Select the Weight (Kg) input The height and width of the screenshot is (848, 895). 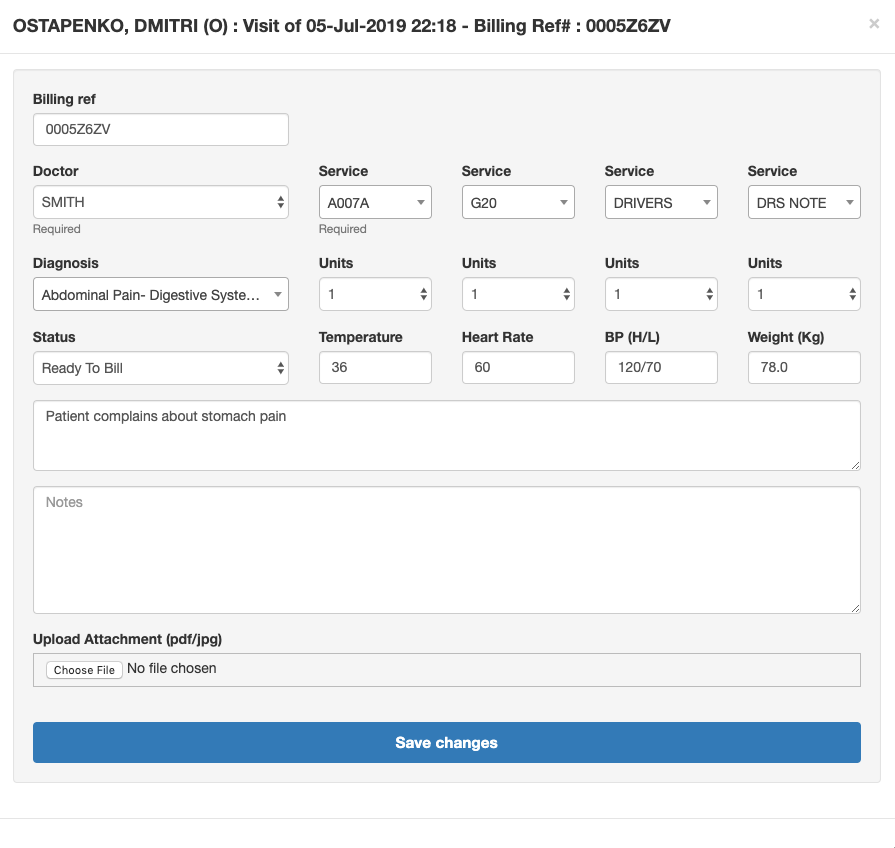[x=804, y=368]
